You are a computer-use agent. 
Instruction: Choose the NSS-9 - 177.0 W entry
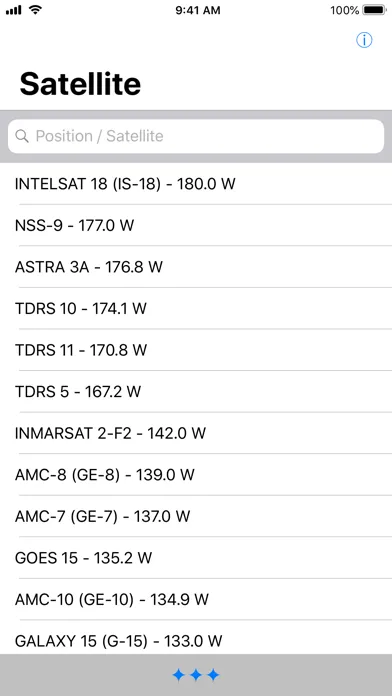point(196,225)
